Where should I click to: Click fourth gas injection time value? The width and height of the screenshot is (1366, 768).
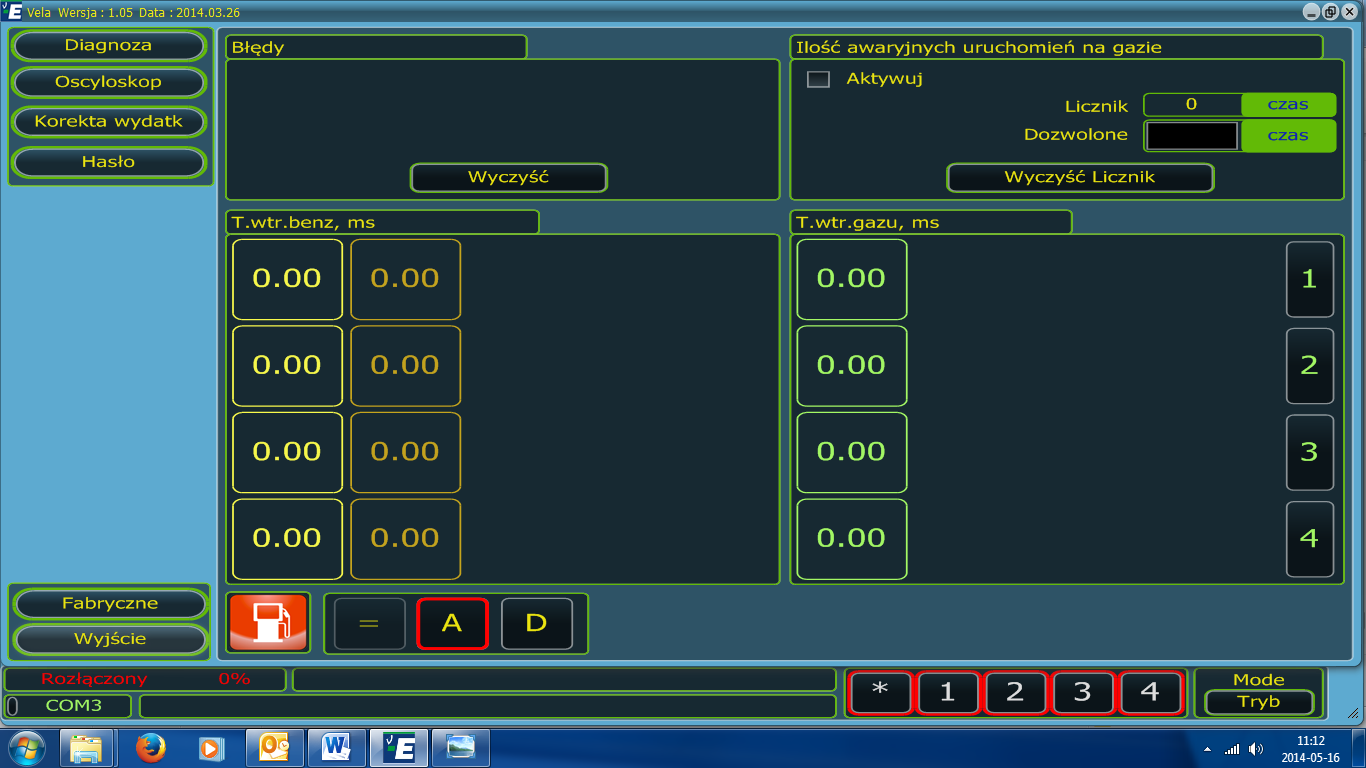click(x=852, y=538)
